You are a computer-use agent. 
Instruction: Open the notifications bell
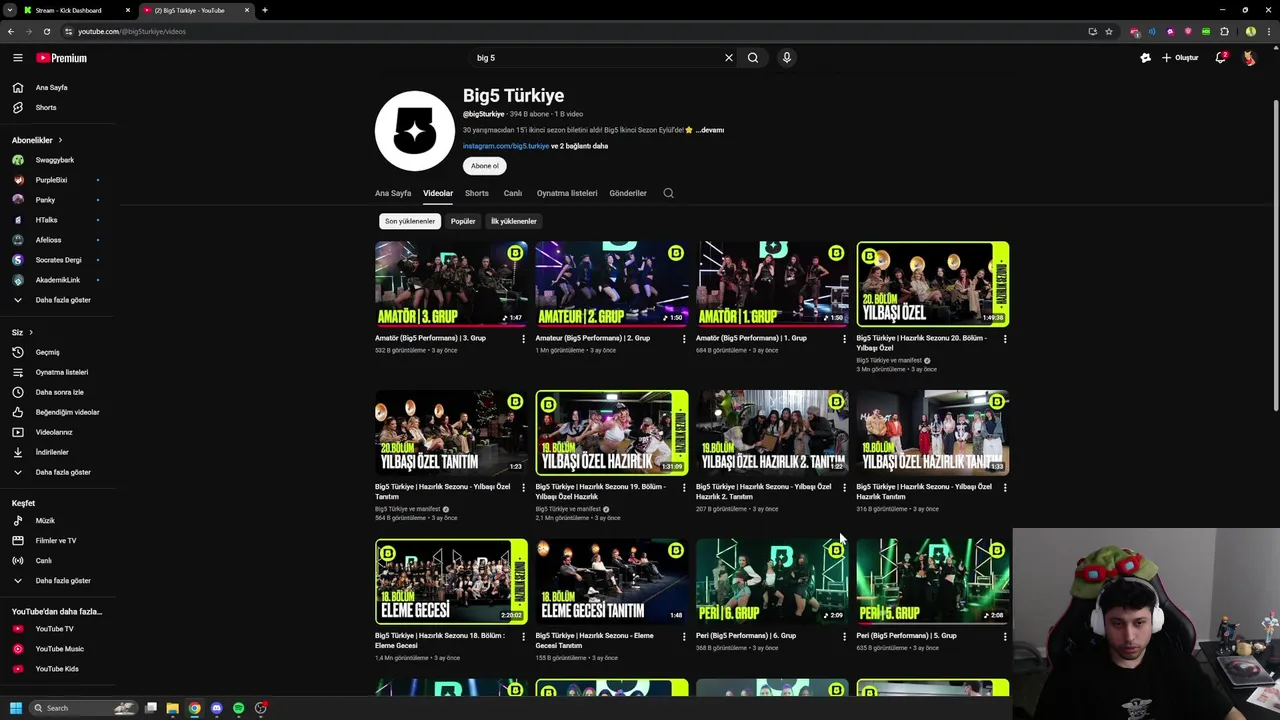tap(1220, 58)
